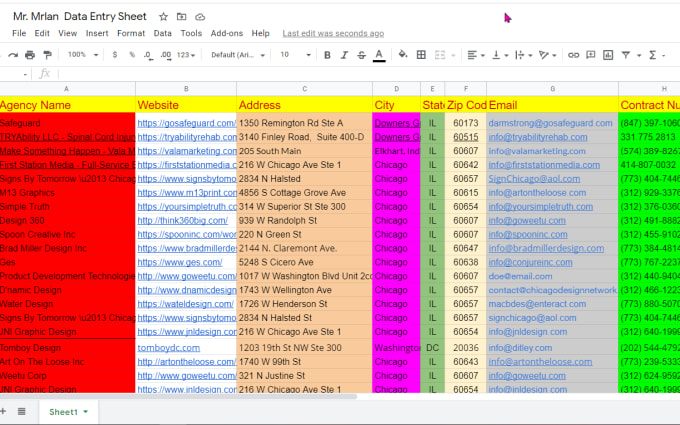Open the fill color paint bucket
Screen dimensions: 680x425
click(x=403, y=55)
